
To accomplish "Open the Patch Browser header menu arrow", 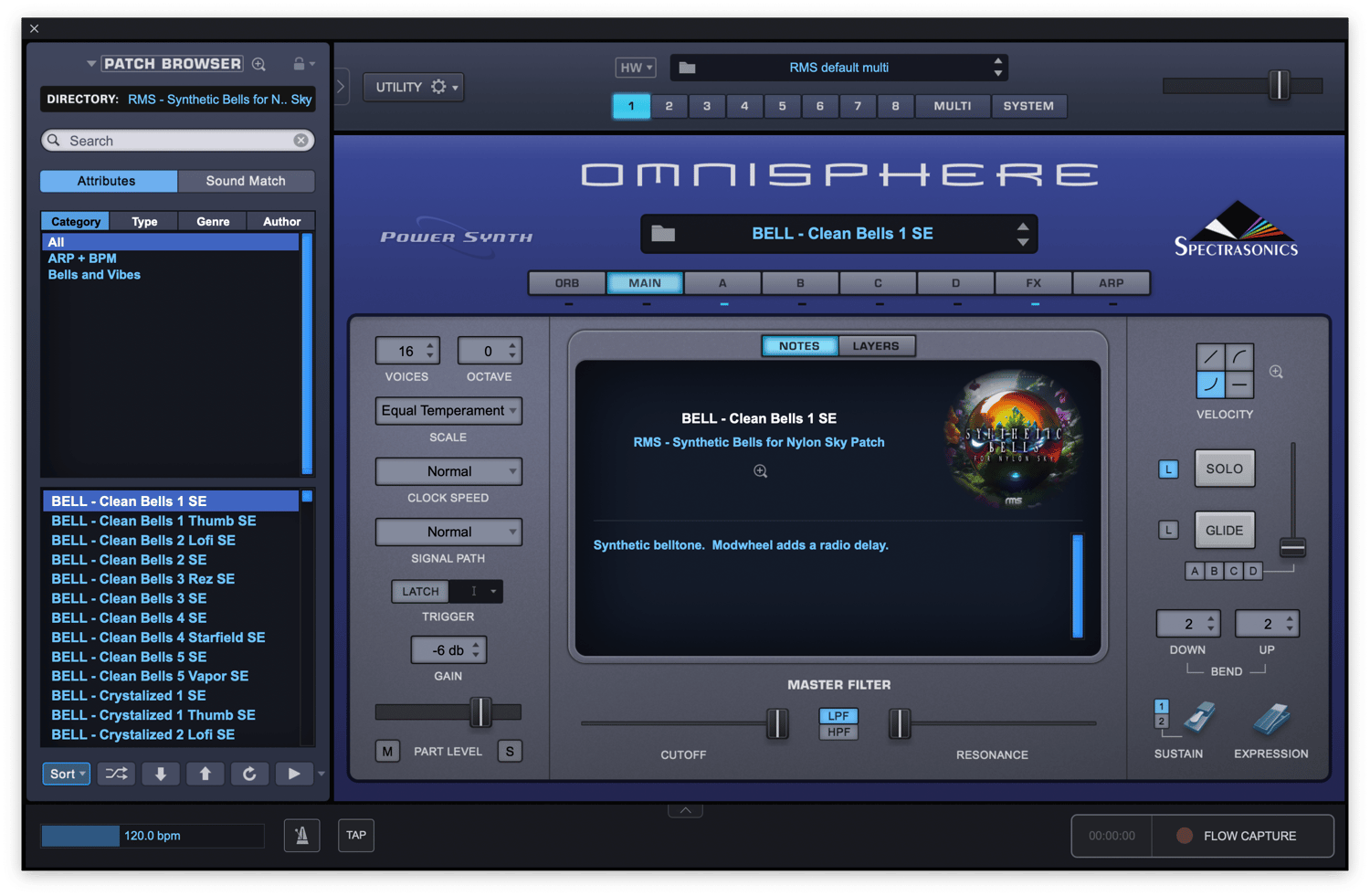I will (91, 64).
